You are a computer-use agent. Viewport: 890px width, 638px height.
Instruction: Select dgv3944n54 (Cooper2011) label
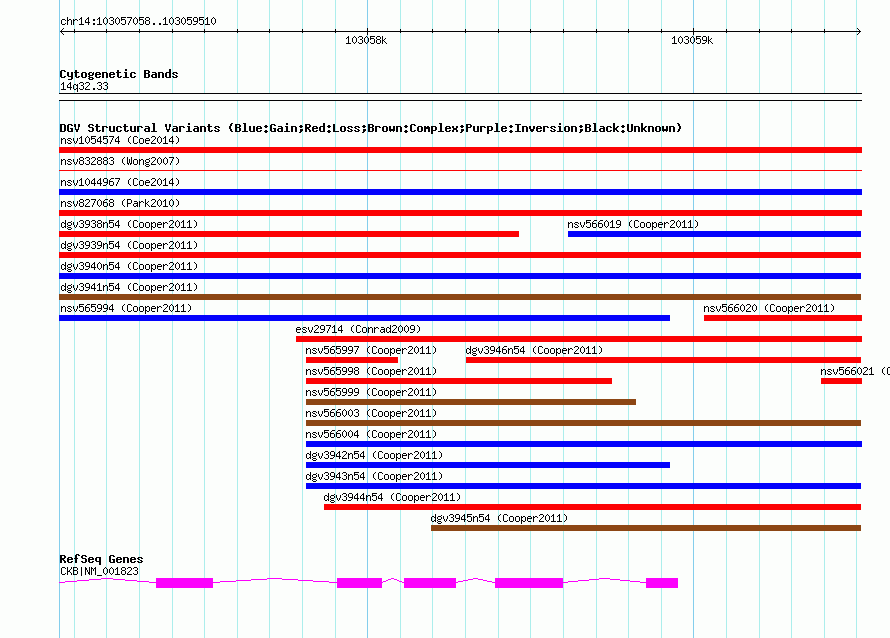pyautogui.click(x=392, y=497)
